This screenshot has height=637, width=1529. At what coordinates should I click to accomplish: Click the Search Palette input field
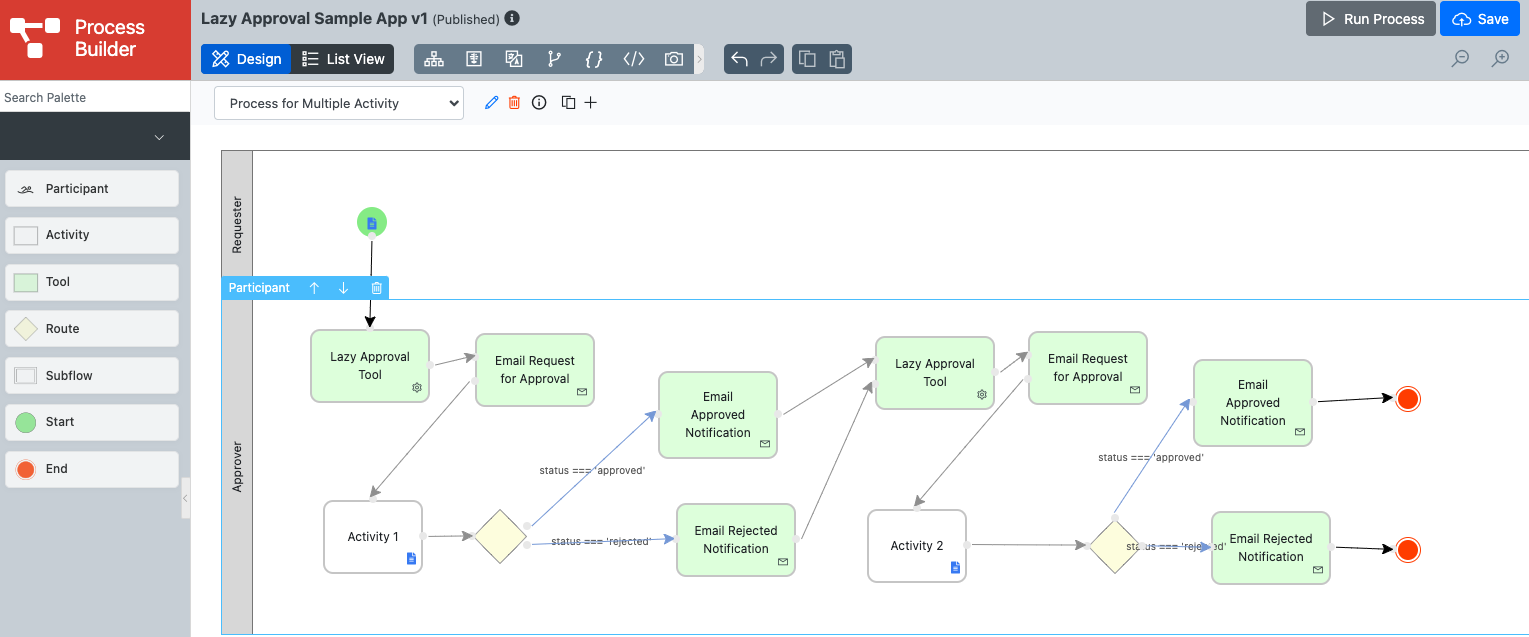click(x=95, y=97)
